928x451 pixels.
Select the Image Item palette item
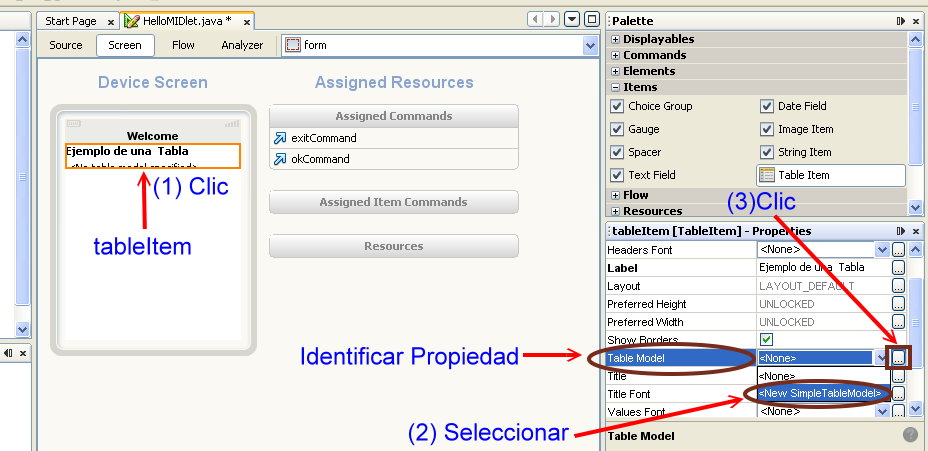point(797,129)
